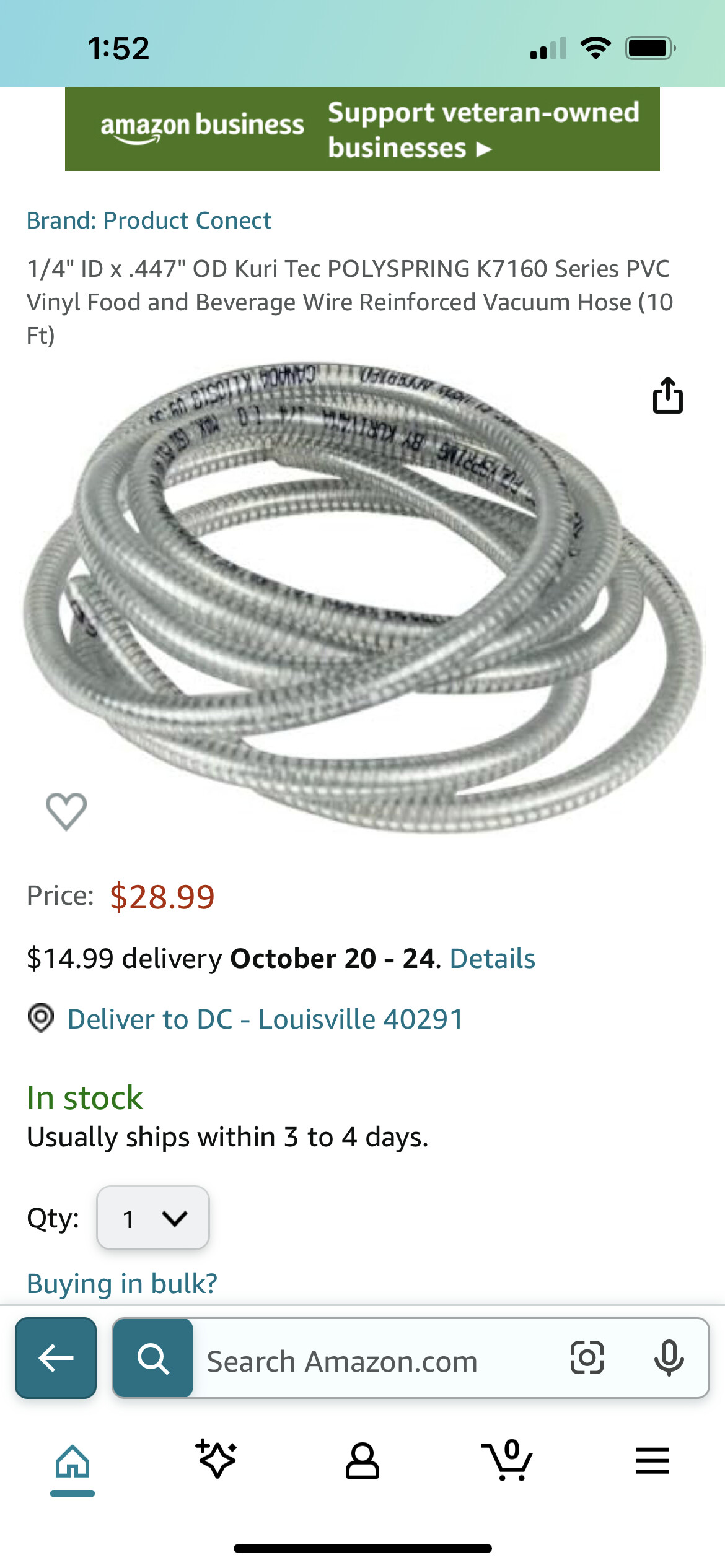
Task: Open the camera lens search icon
Action: pyautogui.click(x=586, y=1358)
